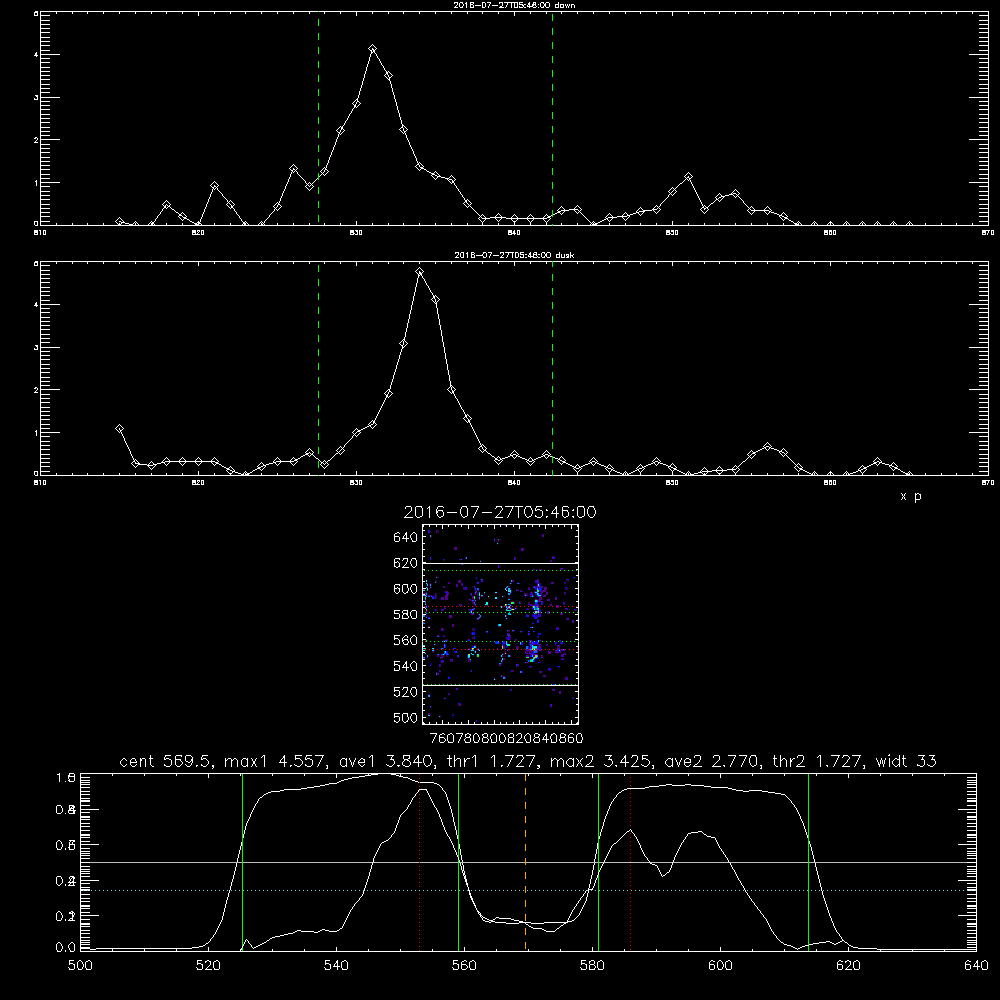
Task: Click the orange dashed center line in the bottom plot
Action: click(526, 861)
